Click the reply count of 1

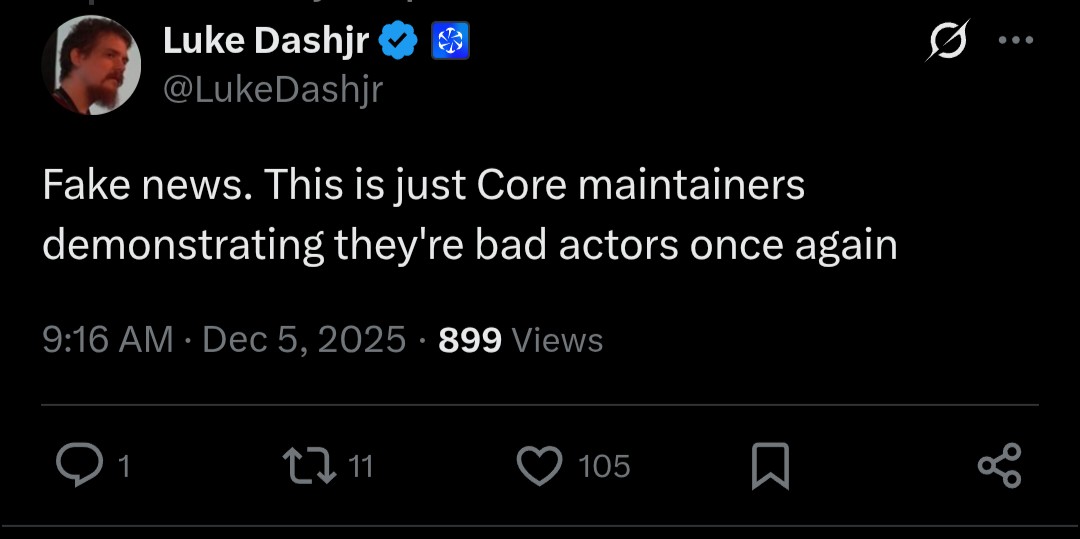[x=124, y=466]
